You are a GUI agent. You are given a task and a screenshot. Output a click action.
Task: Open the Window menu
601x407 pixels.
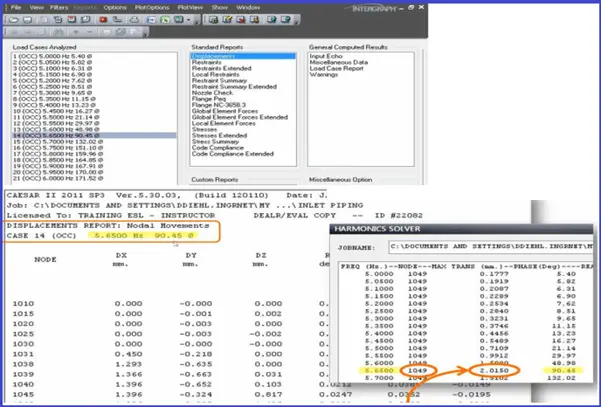[248, 7]
